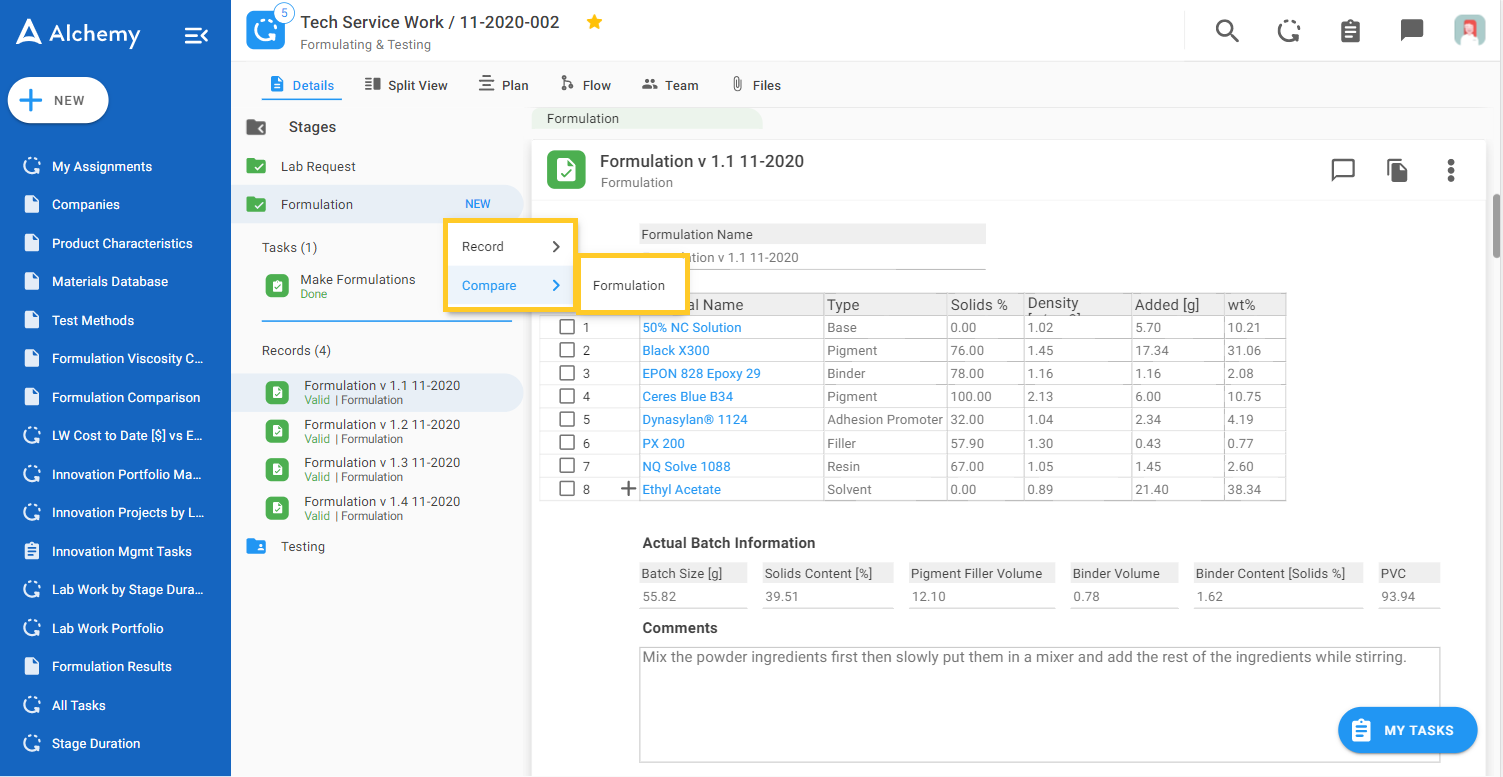The image size is (1503, 777).
Task: Click the green record icon for Formulation v 1.3
Action: tap(277, 469)
